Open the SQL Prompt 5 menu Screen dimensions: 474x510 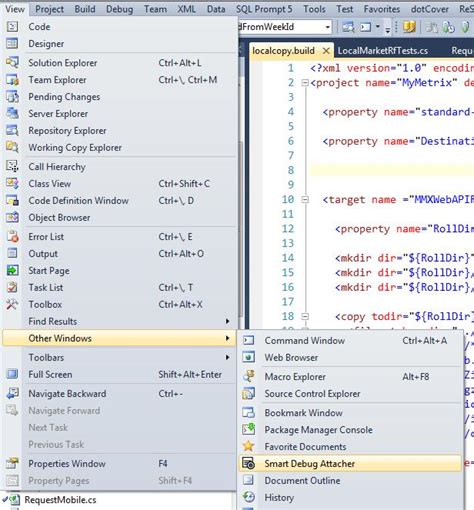264,9
